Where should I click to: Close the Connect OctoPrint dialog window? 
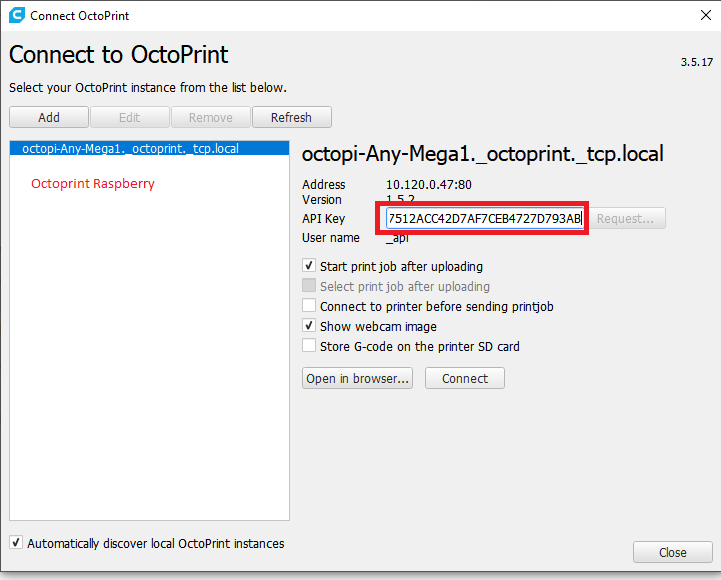click(x=706, y=15)
